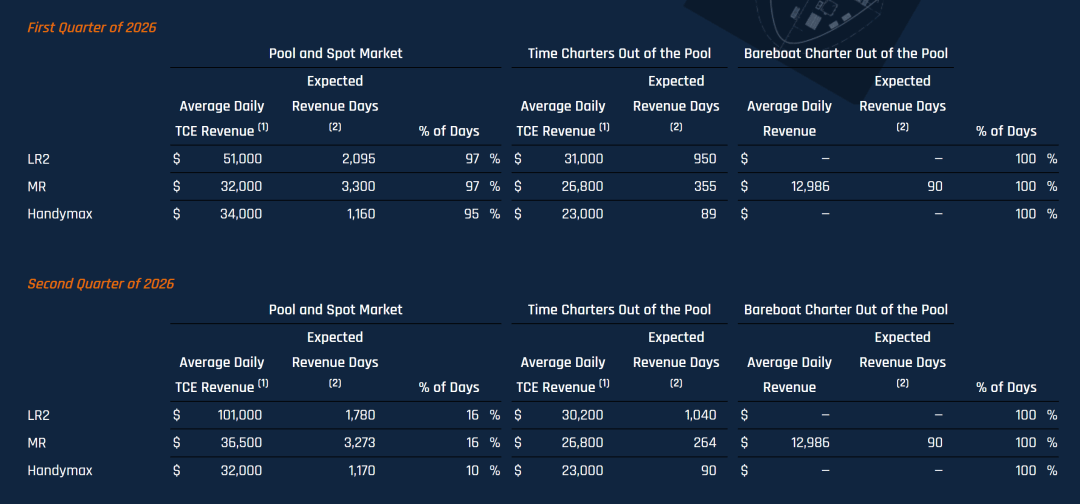Click the 36,500 MR pool revenue value
Screen dimensions: 1080x504
240,442
